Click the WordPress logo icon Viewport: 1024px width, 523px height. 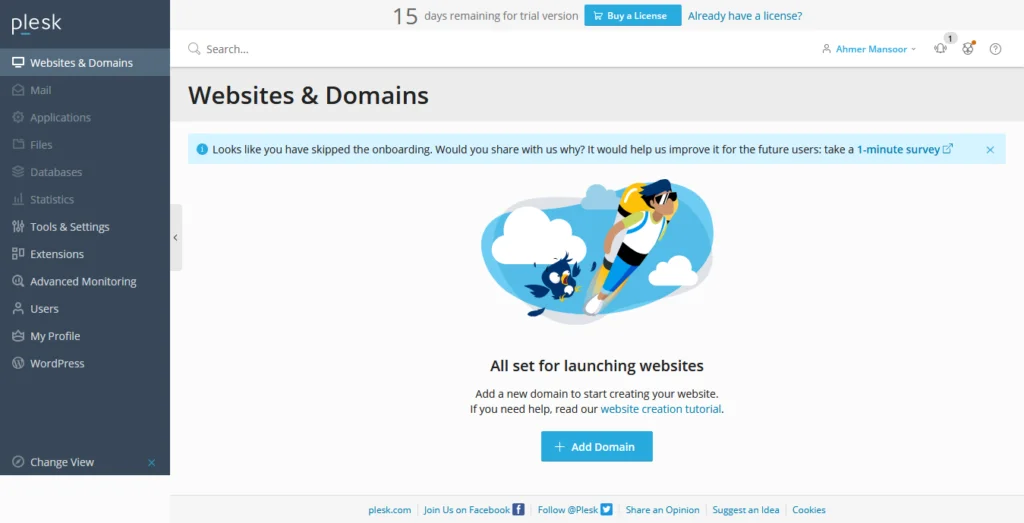[x=18, y=363]
